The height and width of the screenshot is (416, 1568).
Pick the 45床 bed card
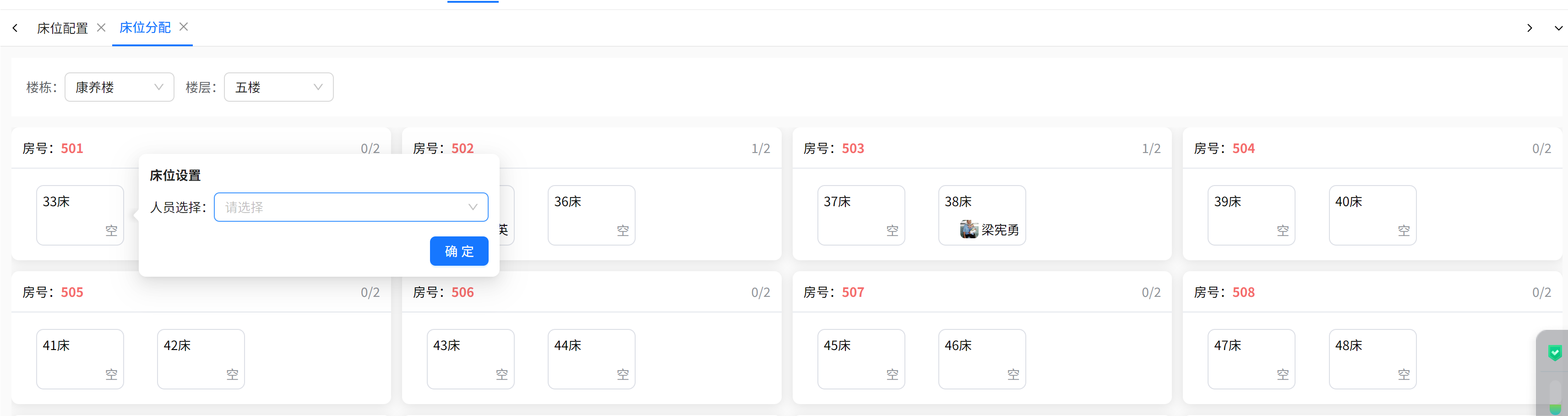[x=860, y=359]
